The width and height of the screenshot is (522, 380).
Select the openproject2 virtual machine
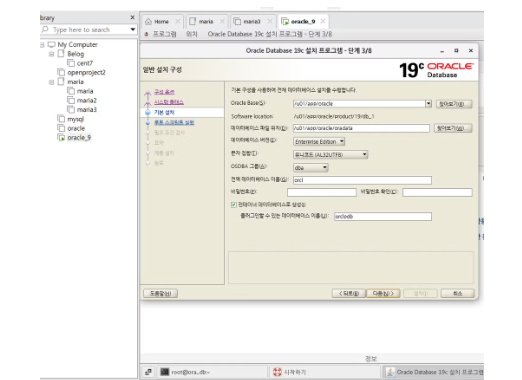pyautogui.click(x=86, y=72)
